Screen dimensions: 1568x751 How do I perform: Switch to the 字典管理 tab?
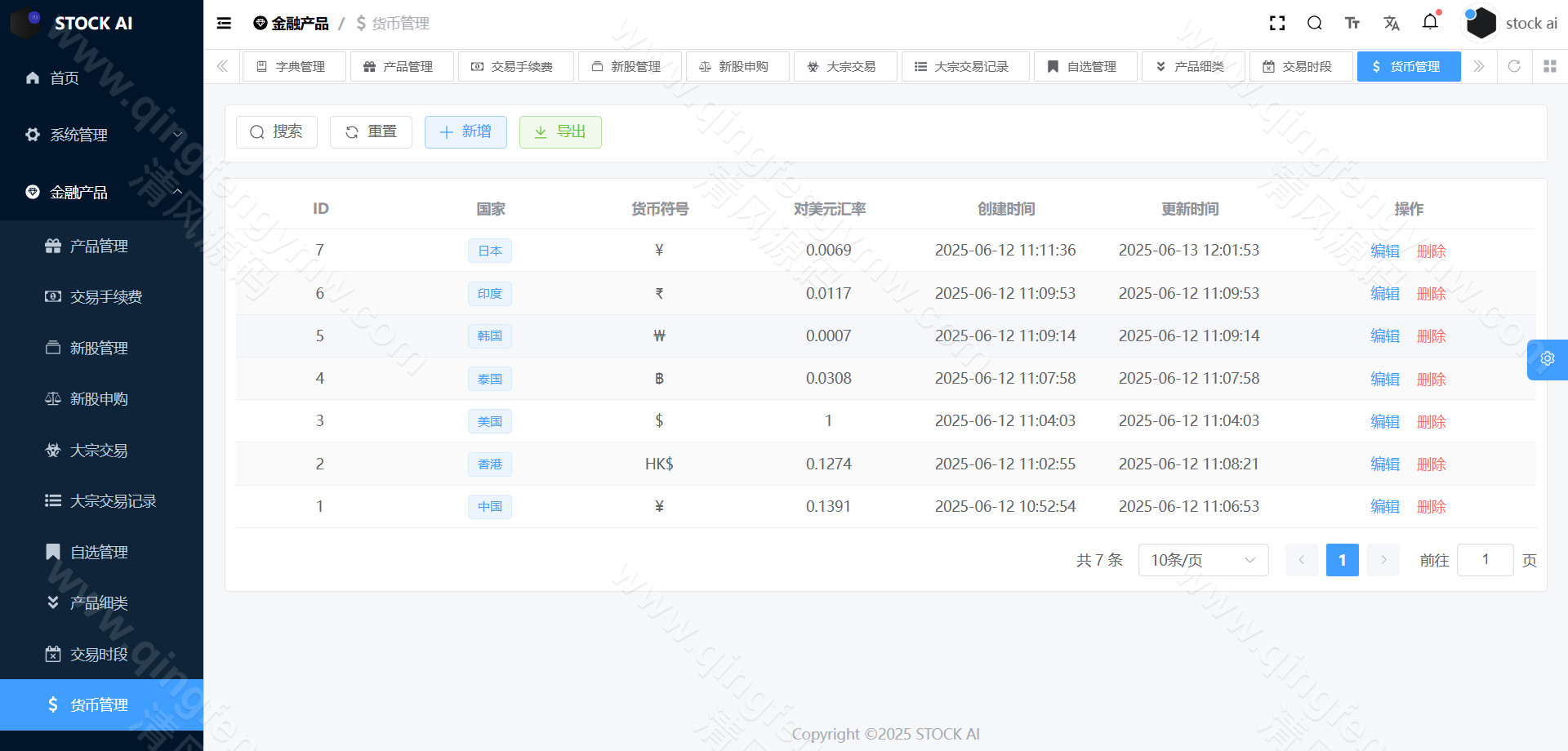294,66
